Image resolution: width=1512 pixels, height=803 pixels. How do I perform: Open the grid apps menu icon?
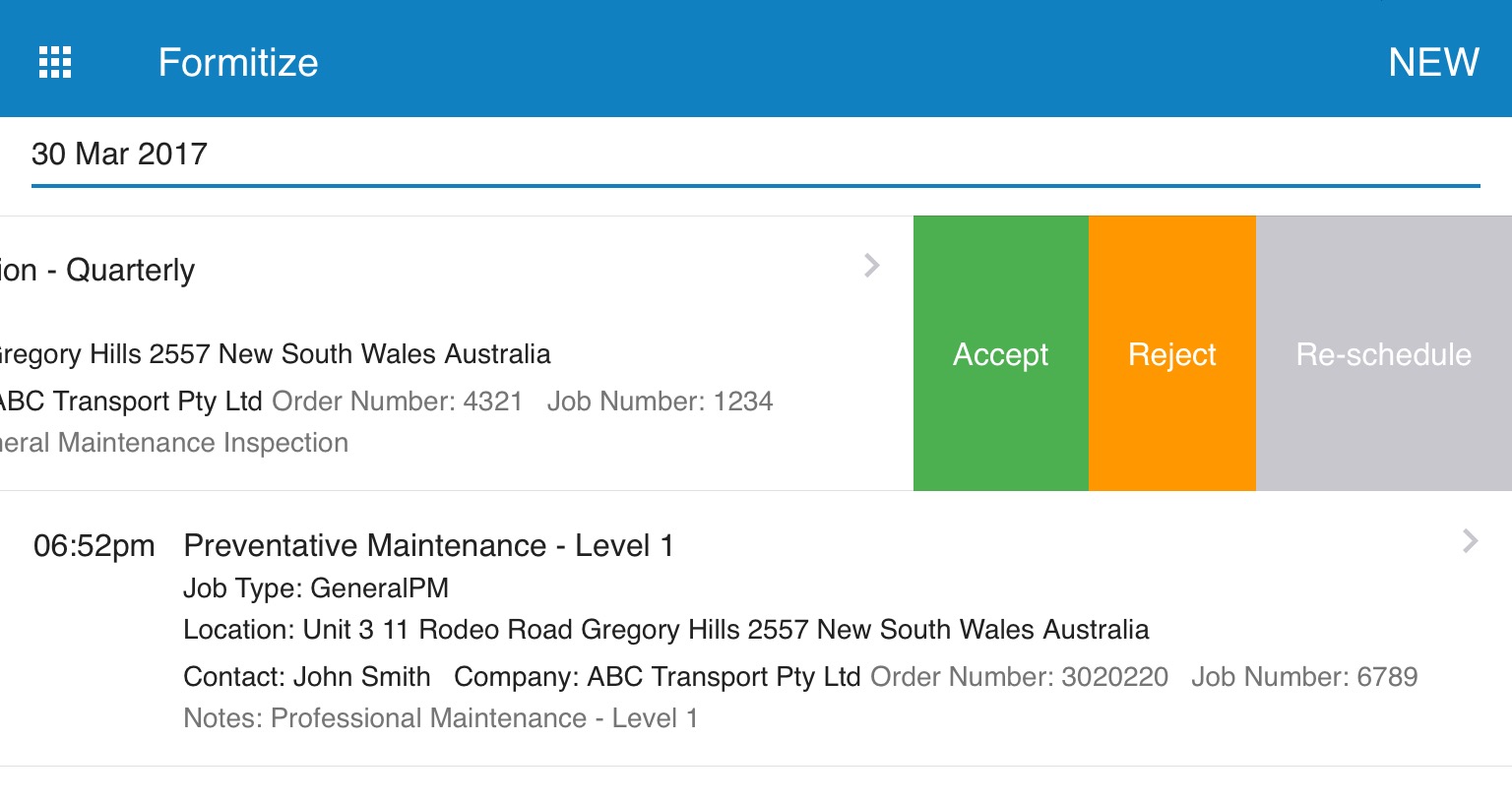(55, 62)
